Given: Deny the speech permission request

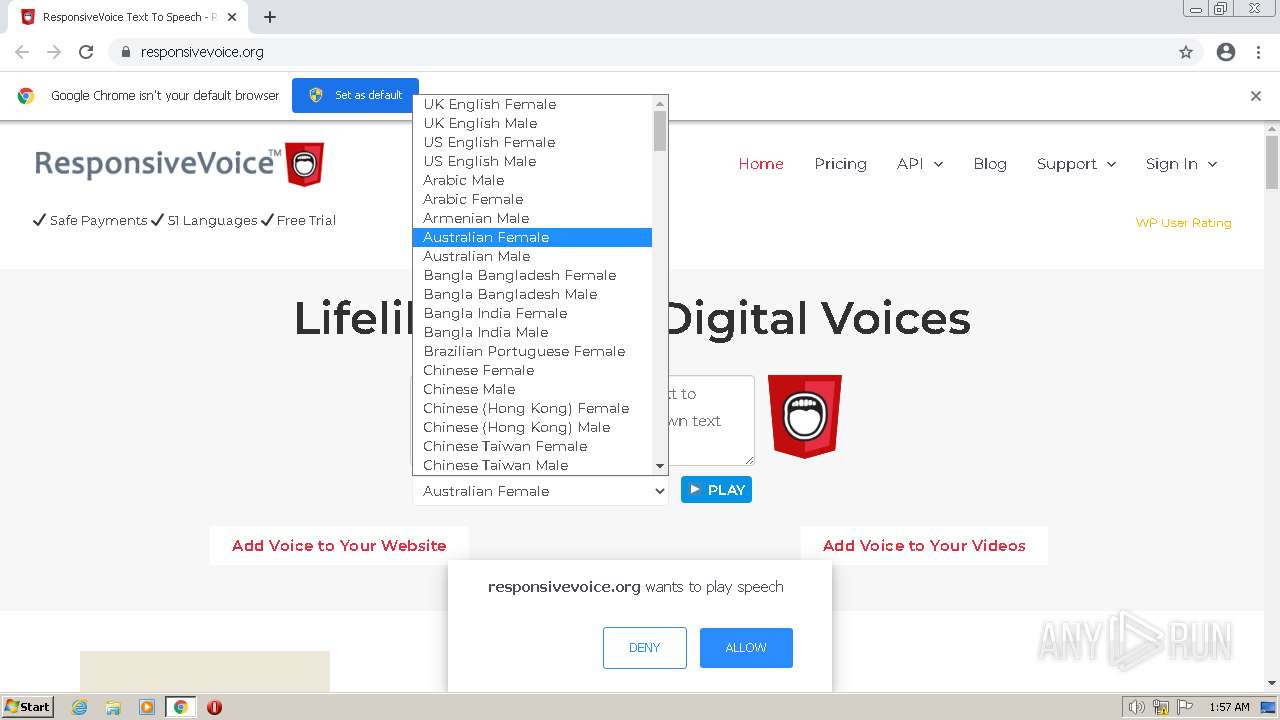Looking at the screenshot, I should (x=645, y=648).
